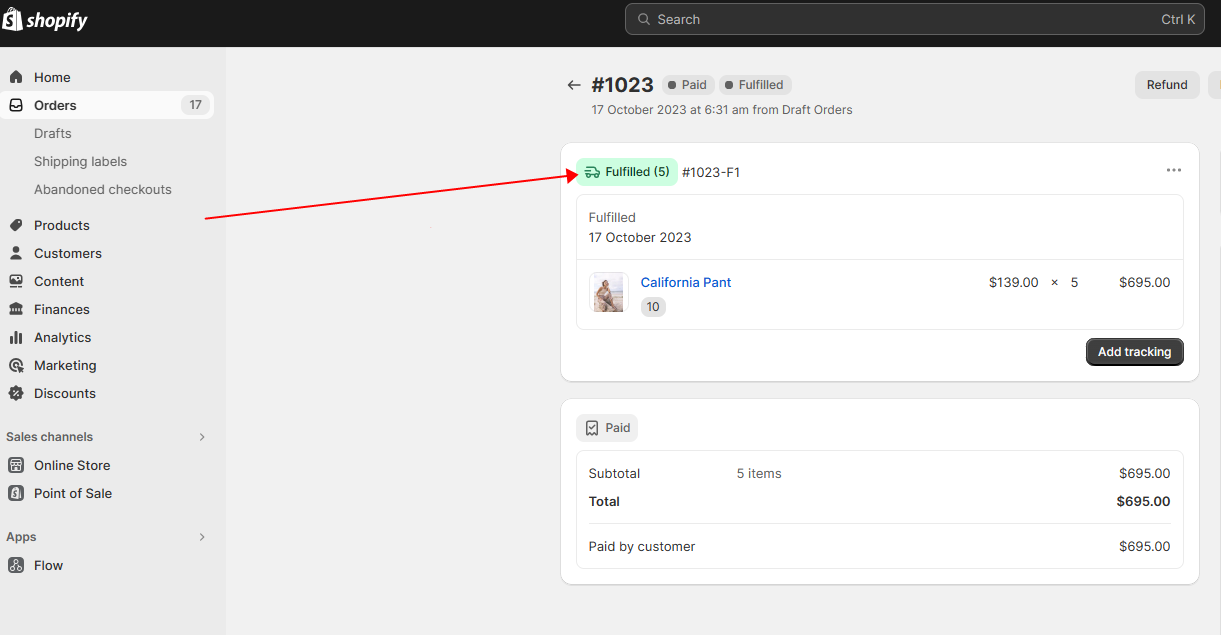This screenshot has width=1221, height=635.
Task: Click the Marketing target icon
Action: (x=16, y=365)
